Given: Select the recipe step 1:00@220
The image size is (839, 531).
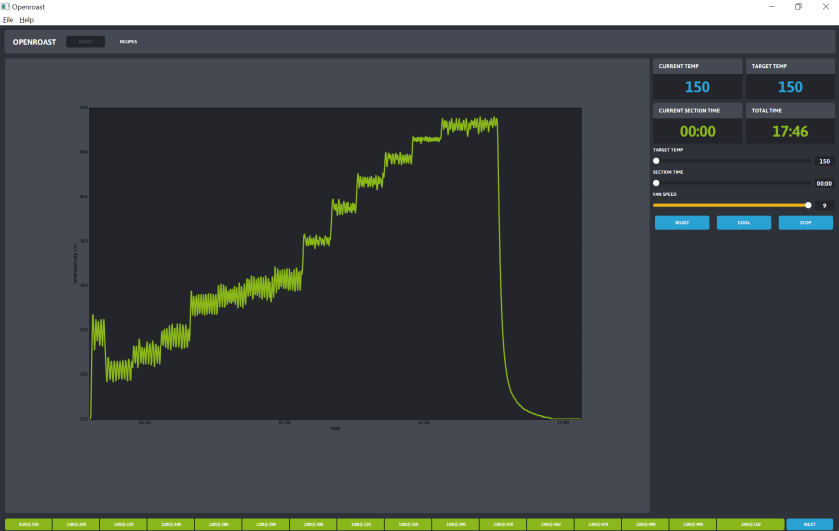Looking at the screenshot, I should pos(123,524).
